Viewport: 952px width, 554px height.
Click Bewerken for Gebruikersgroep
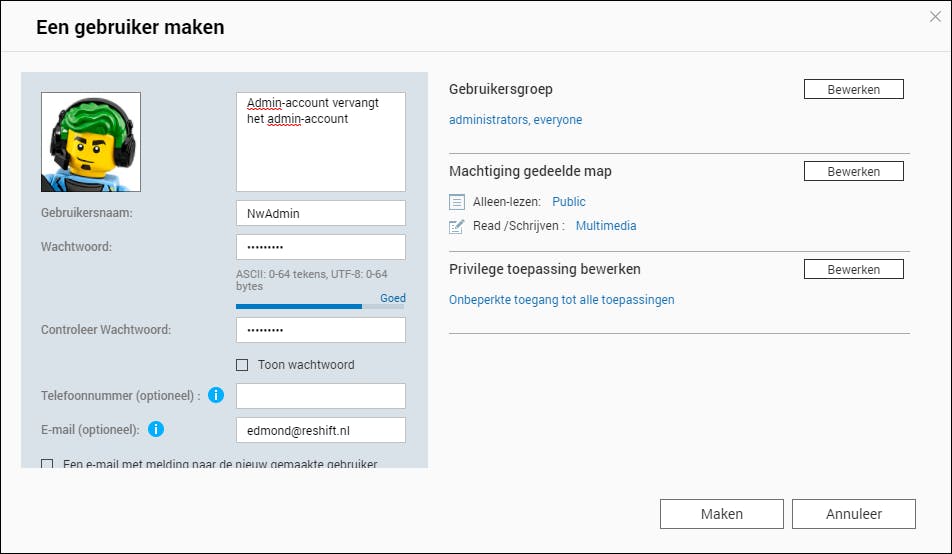pyautogui.click(x=853, y=90)
